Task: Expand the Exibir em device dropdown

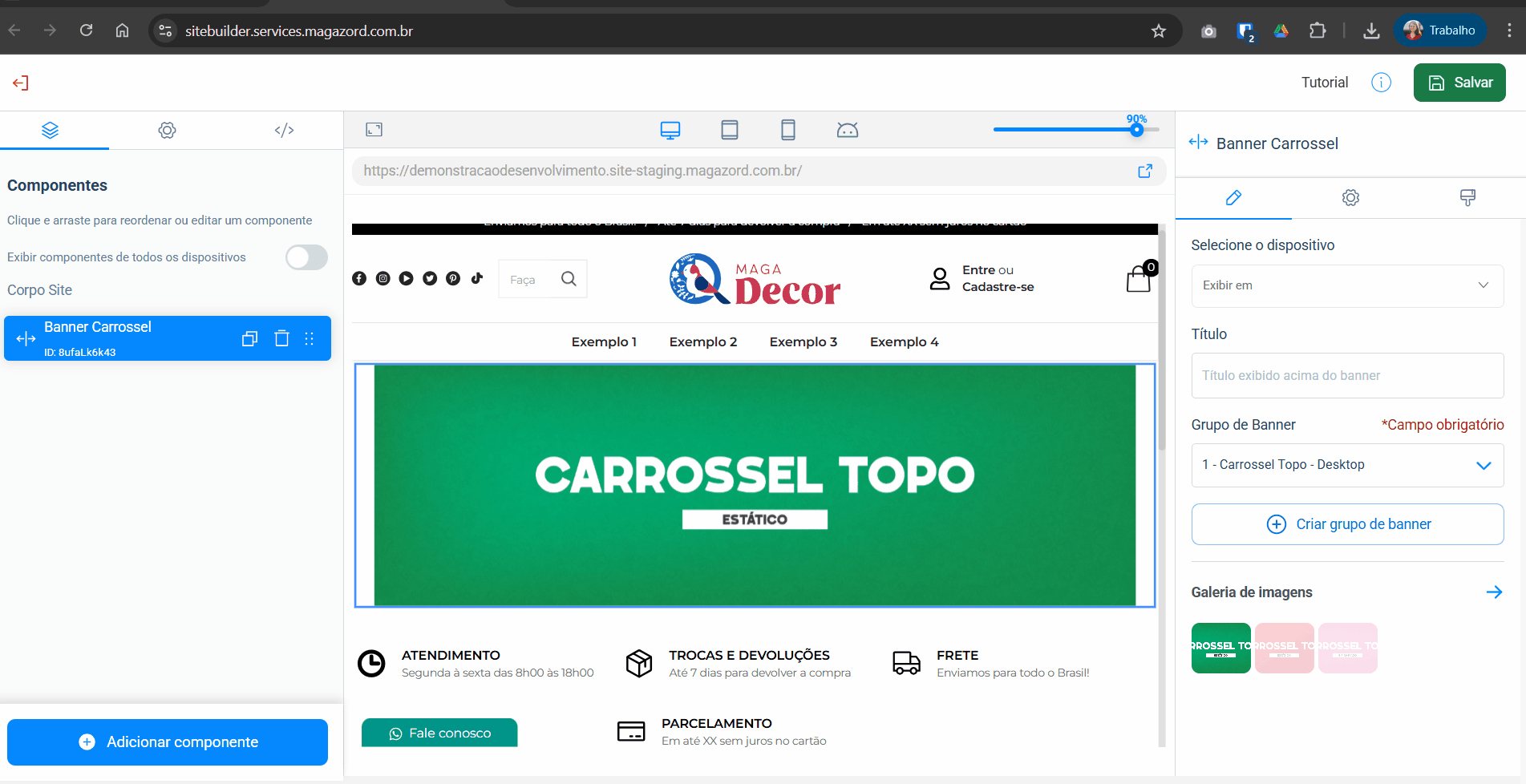Action: pos(1347,285)
